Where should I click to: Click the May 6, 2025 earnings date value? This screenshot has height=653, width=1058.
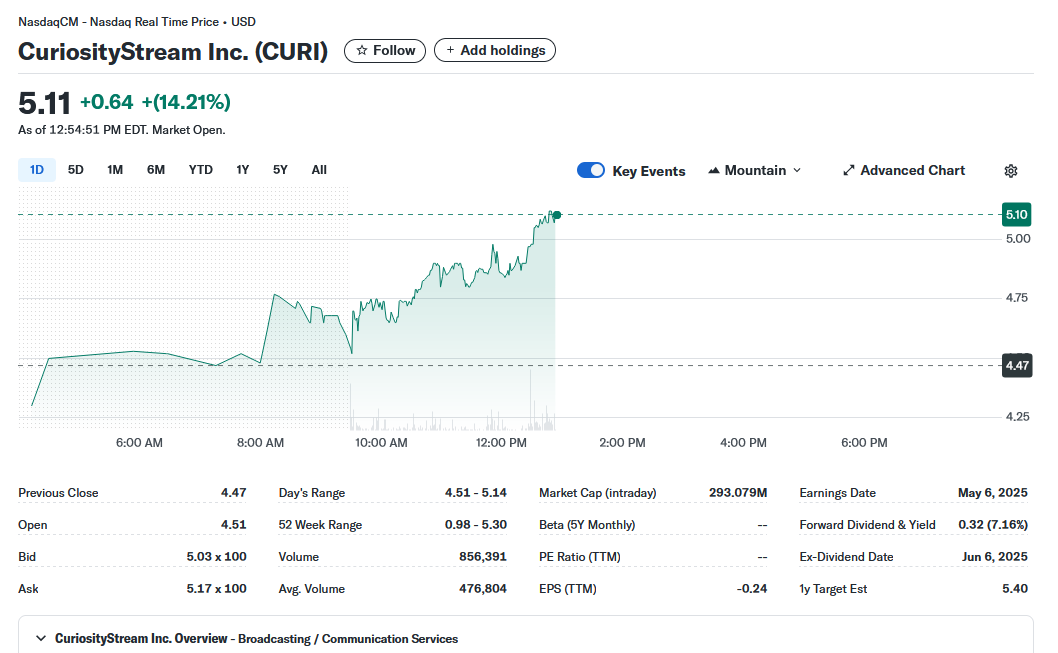tap(993, 492)
